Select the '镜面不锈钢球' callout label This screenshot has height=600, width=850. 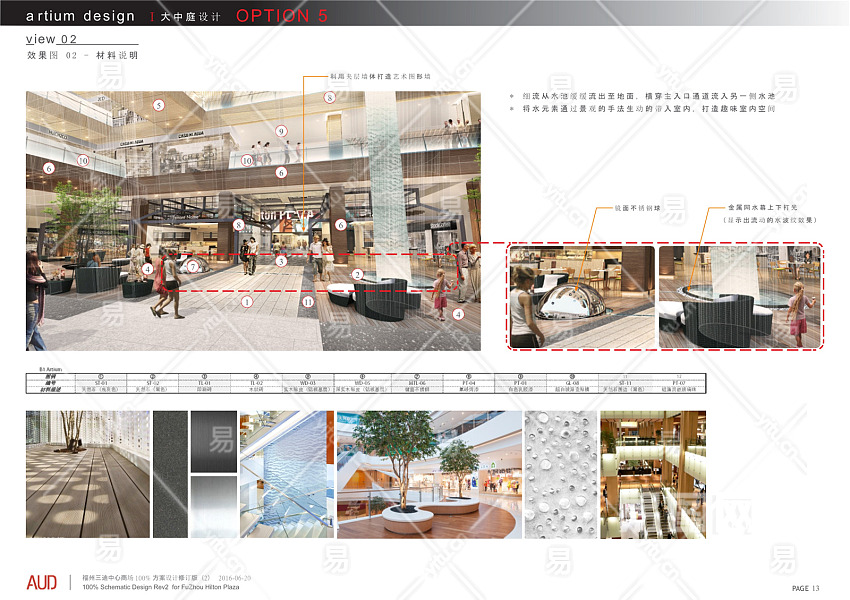coord(638,208)
